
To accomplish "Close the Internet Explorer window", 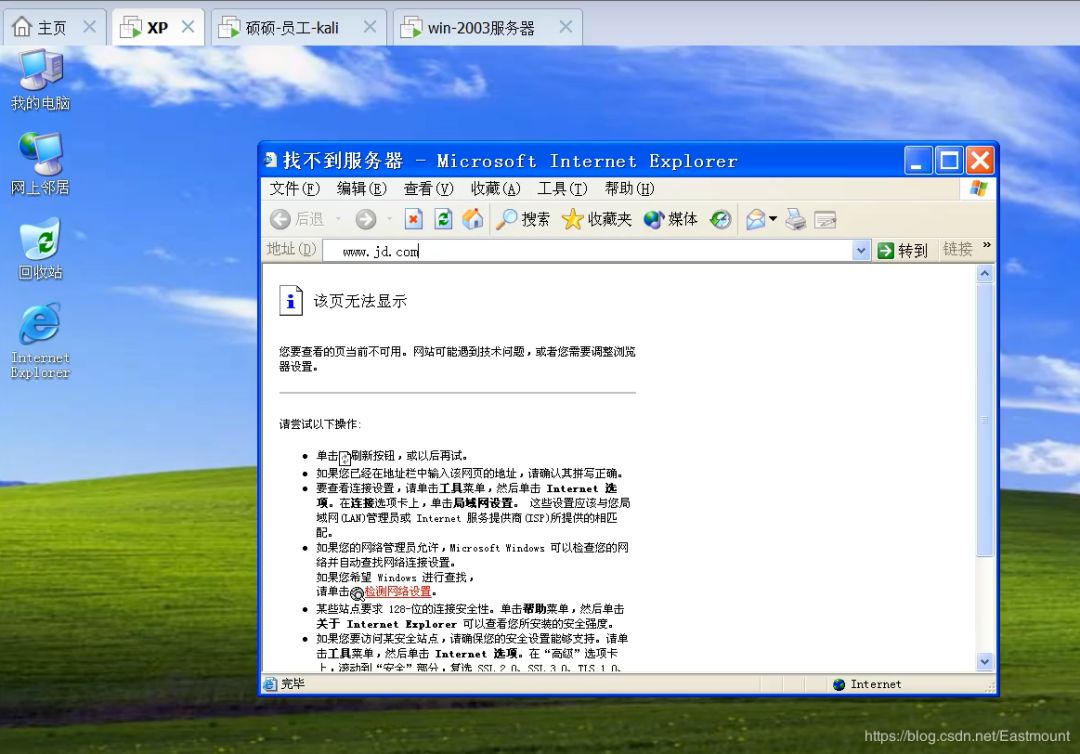I will [x=979, y=161].
